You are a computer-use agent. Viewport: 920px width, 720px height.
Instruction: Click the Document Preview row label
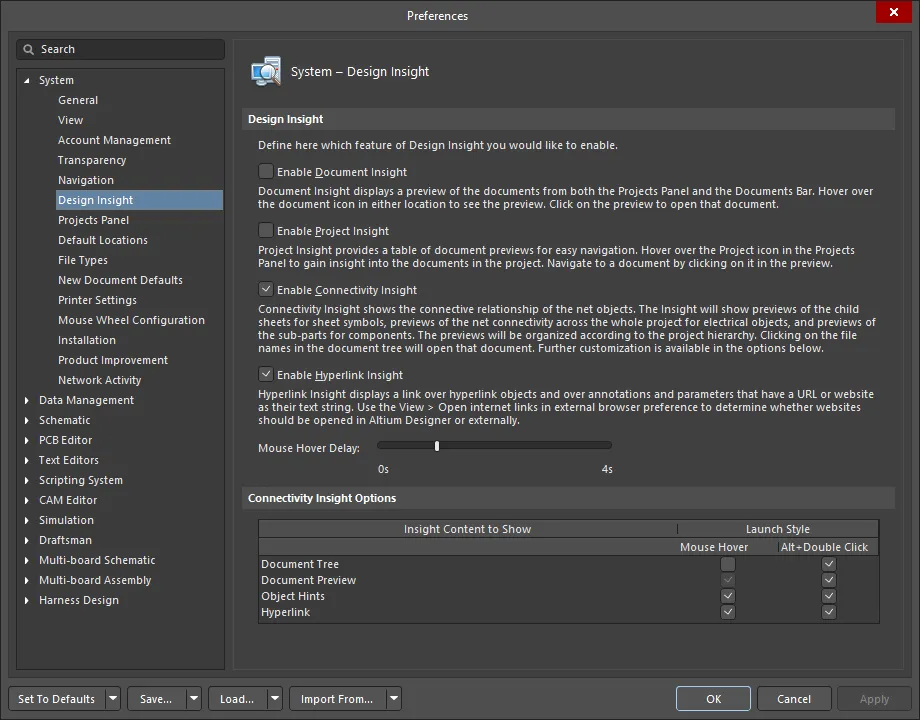pyautogui.click(x=309, y=580)
